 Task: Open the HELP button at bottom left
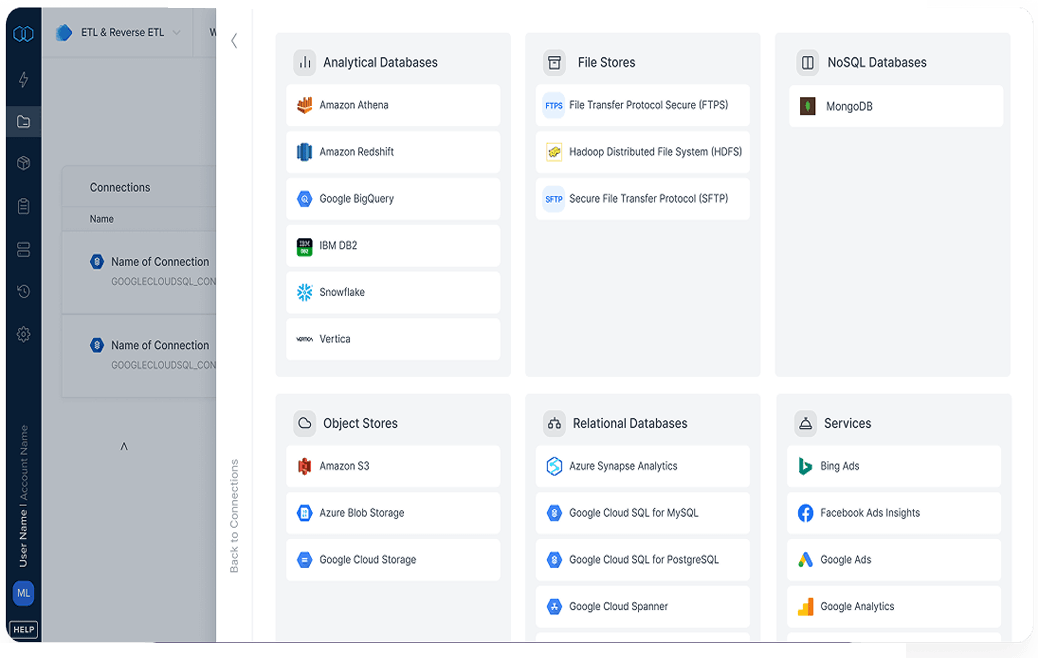click(x=22, y=630)
